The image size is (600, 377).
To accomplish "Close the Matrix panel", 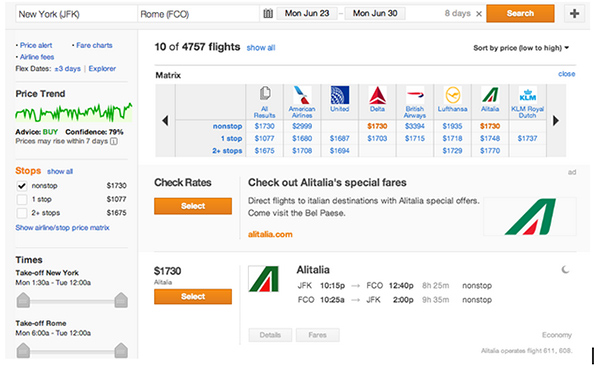I will tap(566, 74).
